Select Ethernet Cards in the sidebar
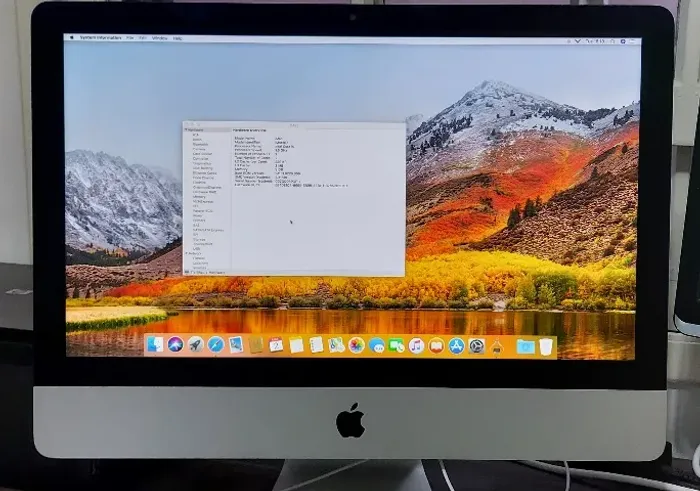700x491 pixels. [x=205, y=173]
